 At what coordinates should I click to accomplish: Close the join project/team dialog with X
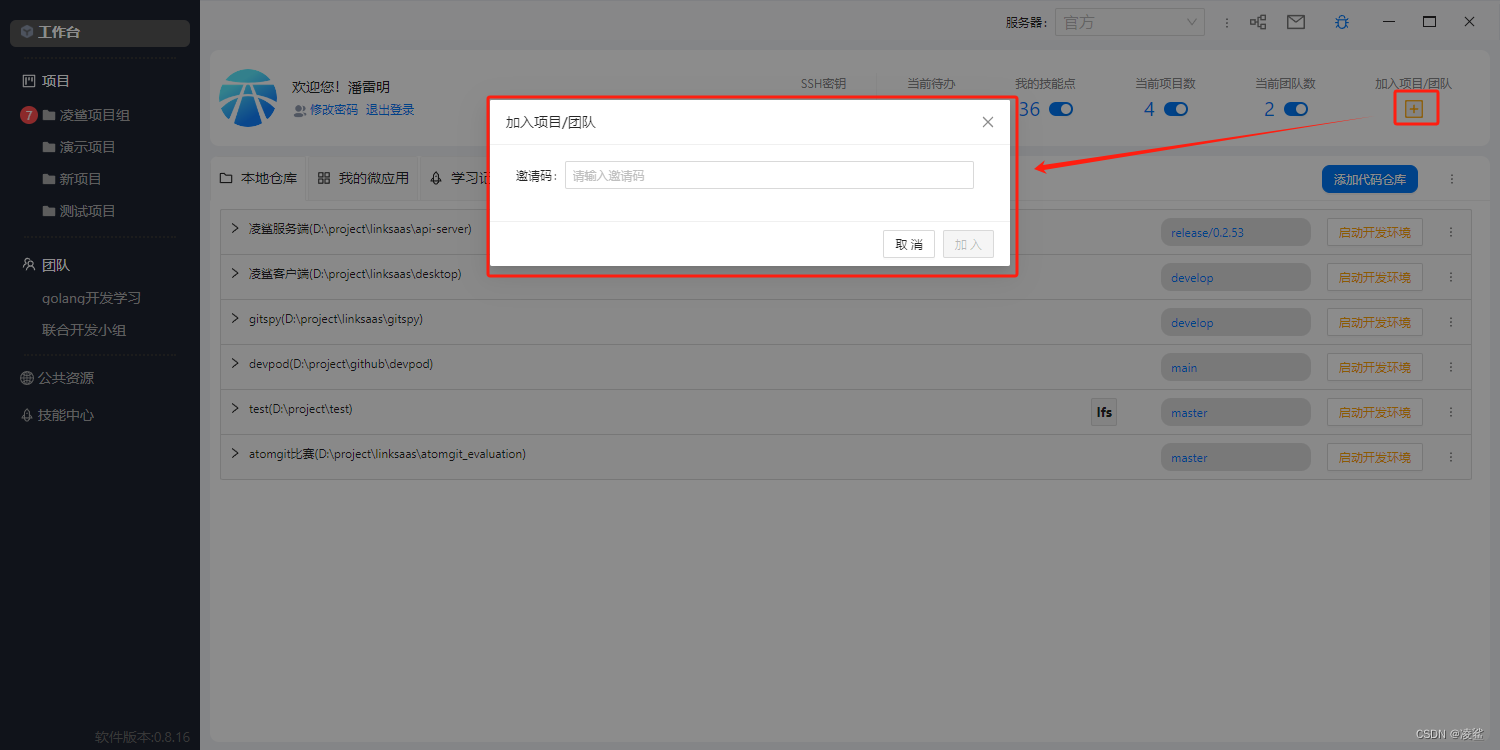988,122
